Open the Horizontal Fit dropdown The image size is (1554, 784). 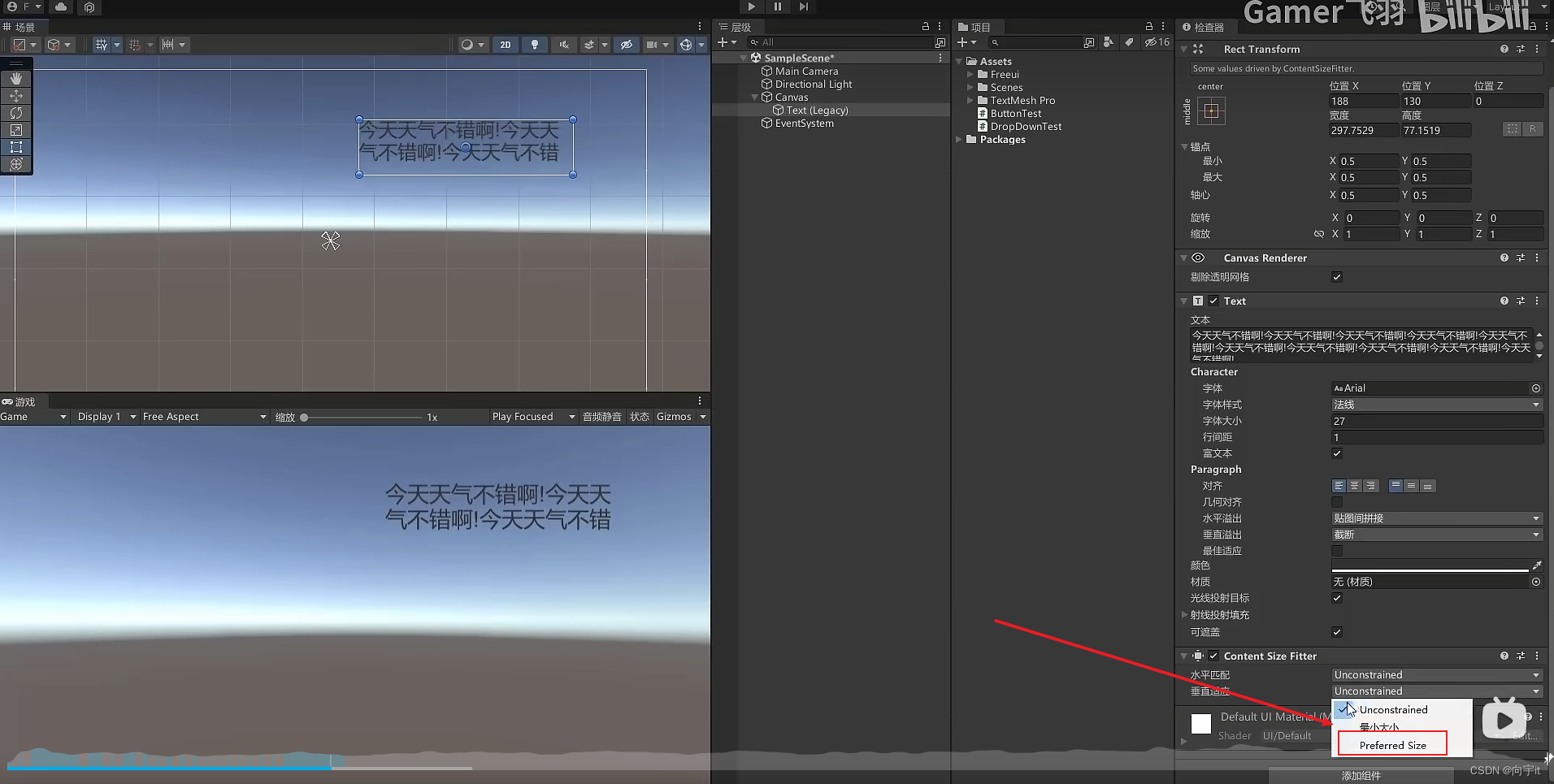[1437, 675]
